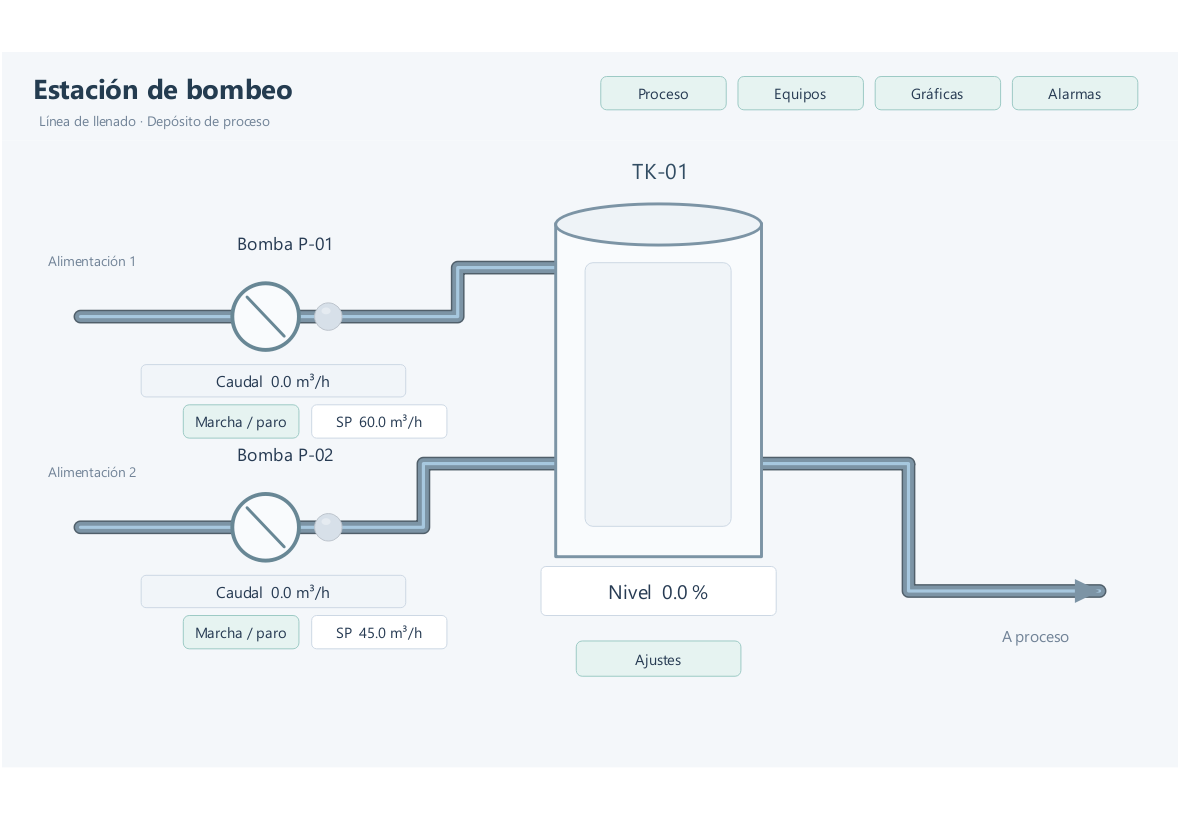
Task: Click the Bomba P-01 label
Action: tap(284, 244)
